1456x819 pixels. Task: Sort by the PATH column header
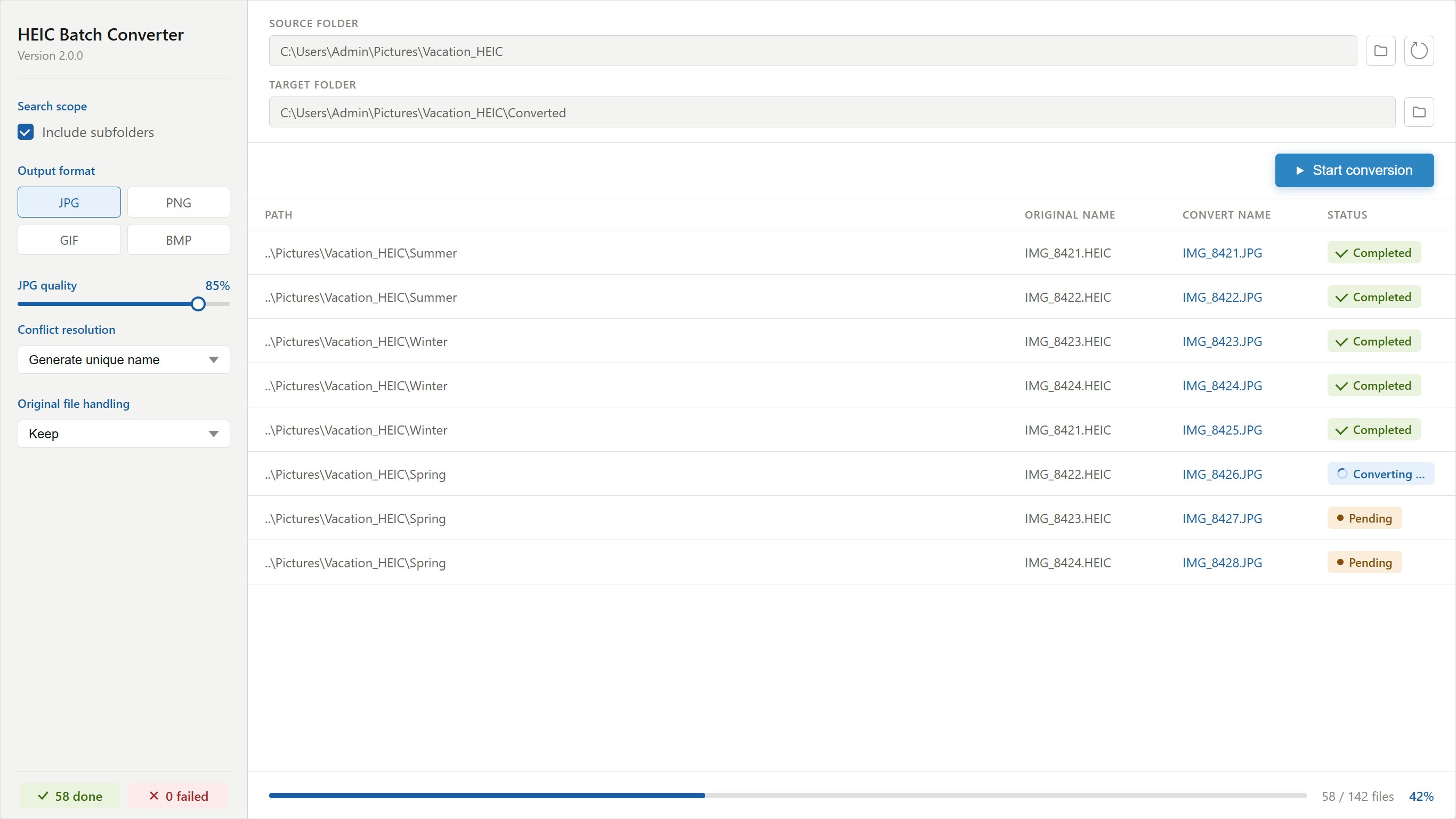point(279,215)
